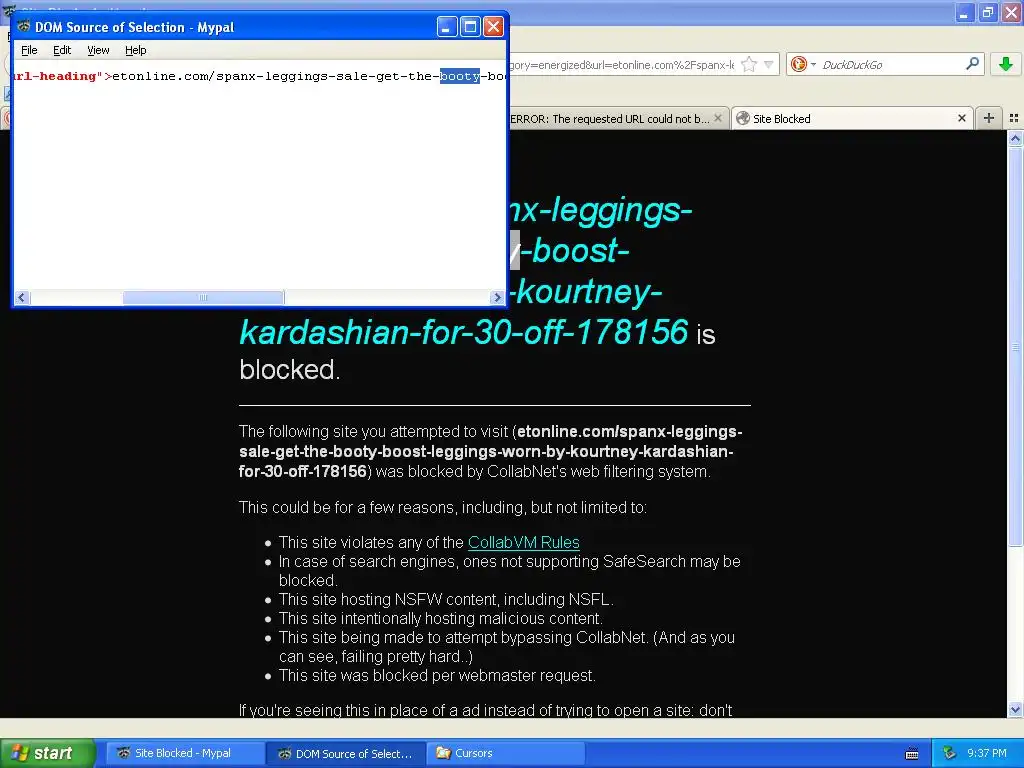Click DOM Source horizontal scrollbar thumb
This screenshot has height=768, width=1024.
click(203, 298)
